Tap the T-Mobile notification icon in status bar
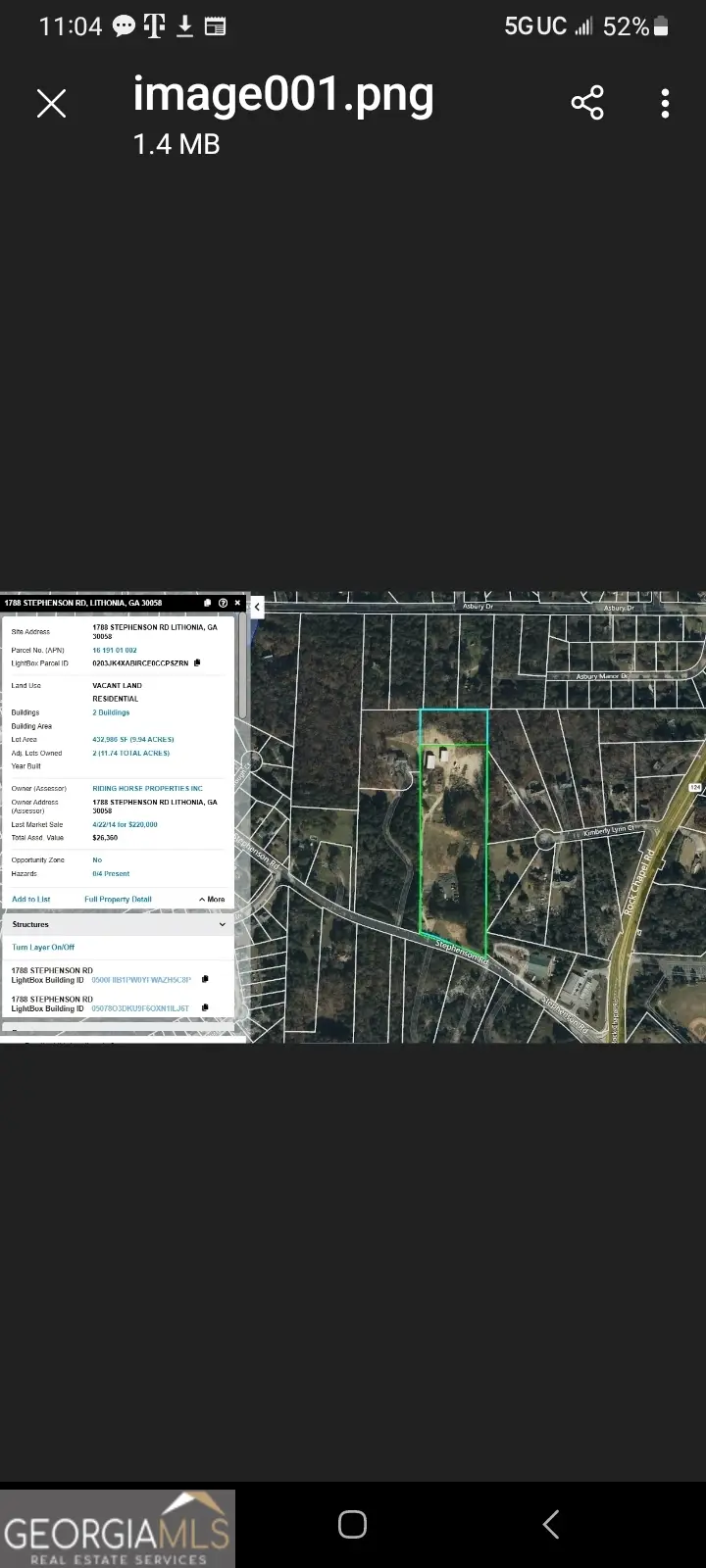 (154, 26)
